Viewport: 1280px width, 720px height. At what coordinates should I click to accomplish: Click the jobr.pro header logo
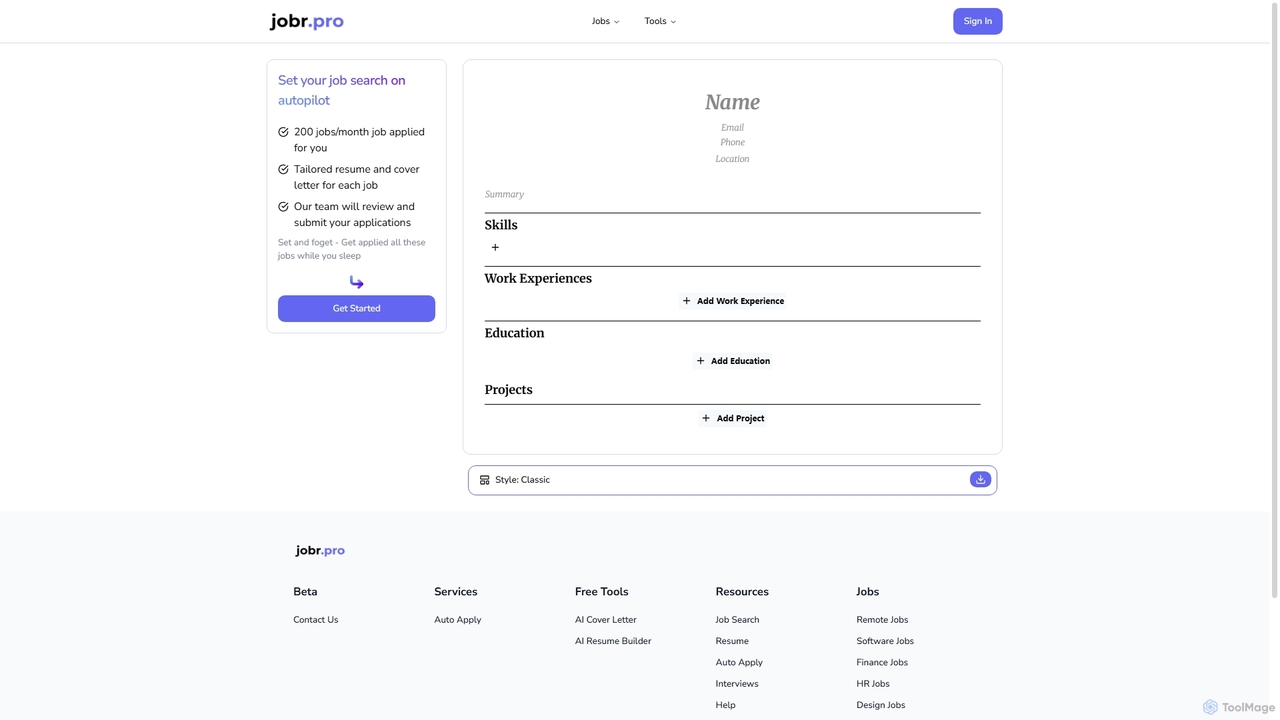pos(306,21)
